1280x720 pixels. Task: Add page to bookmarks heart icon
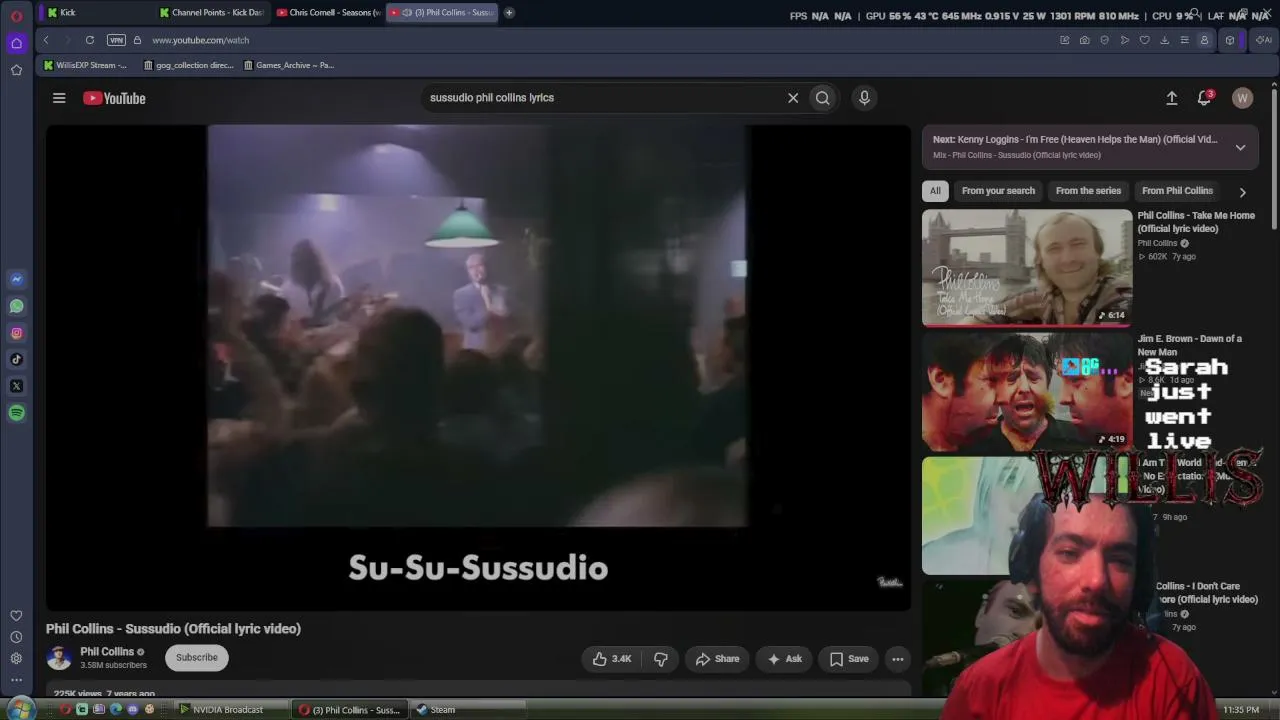pos(1145,40)
